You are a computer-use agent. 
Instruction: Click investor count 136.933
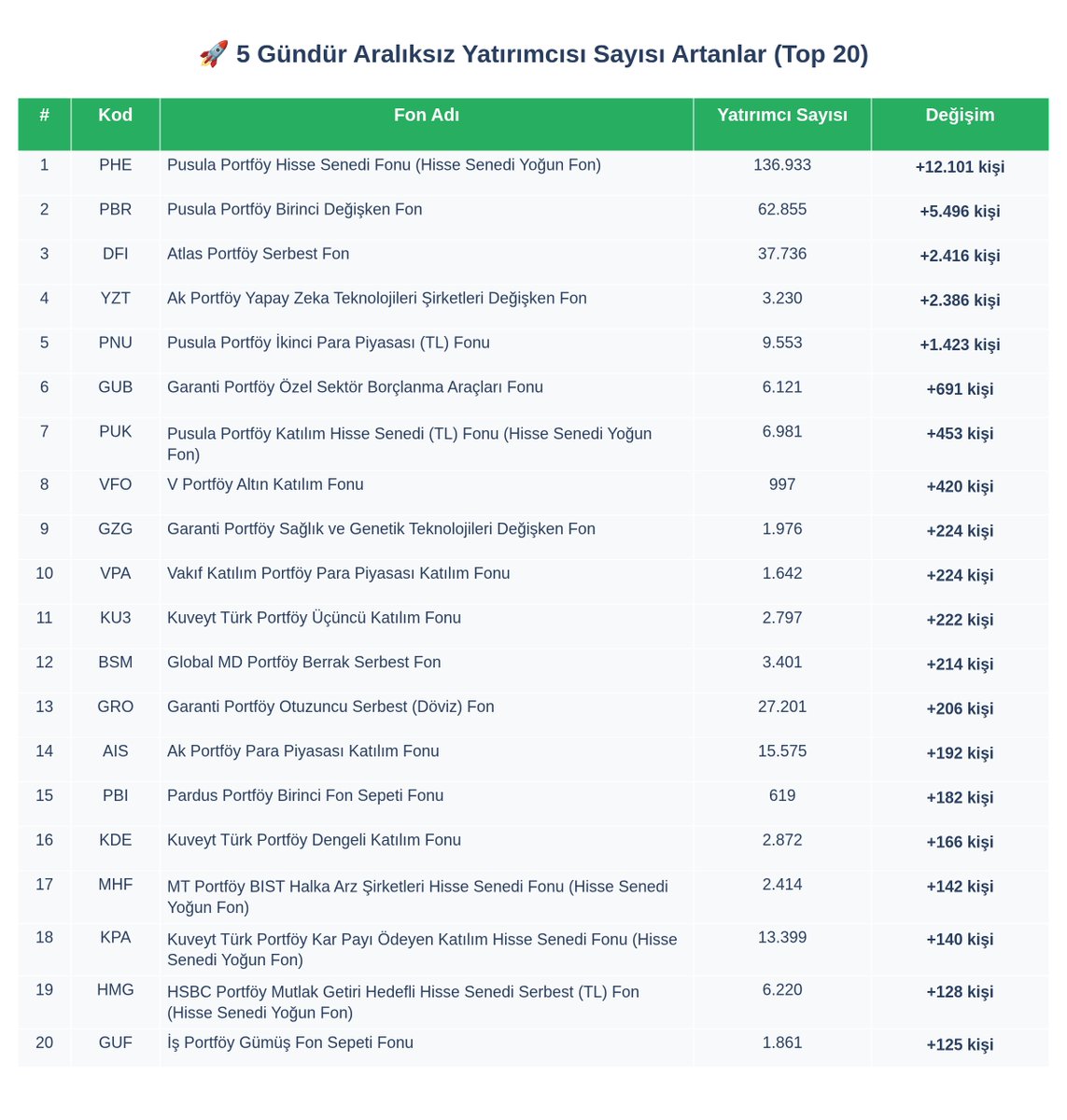pos(782,165)
